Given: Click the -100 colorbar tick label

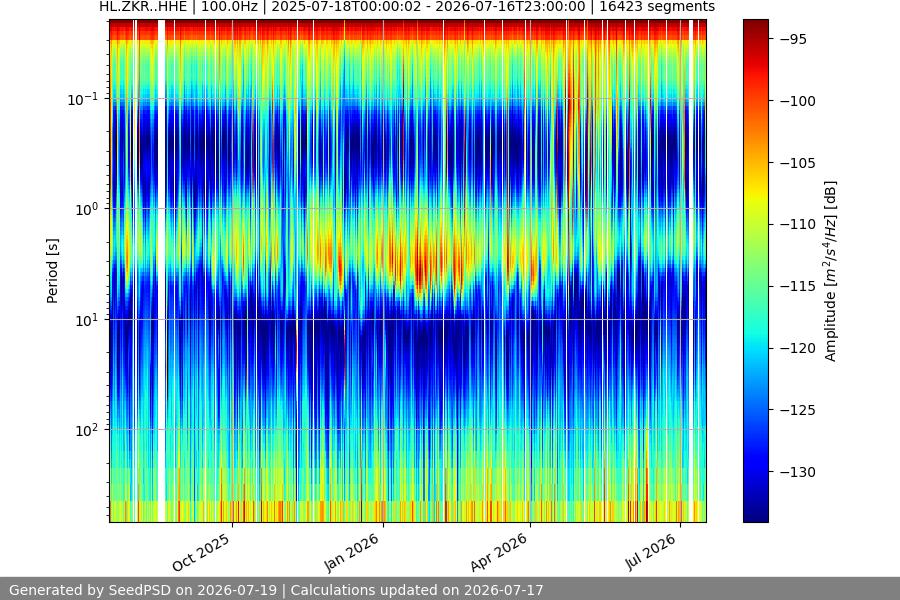Looking at the screenshot, I should [x=797, y=101].
